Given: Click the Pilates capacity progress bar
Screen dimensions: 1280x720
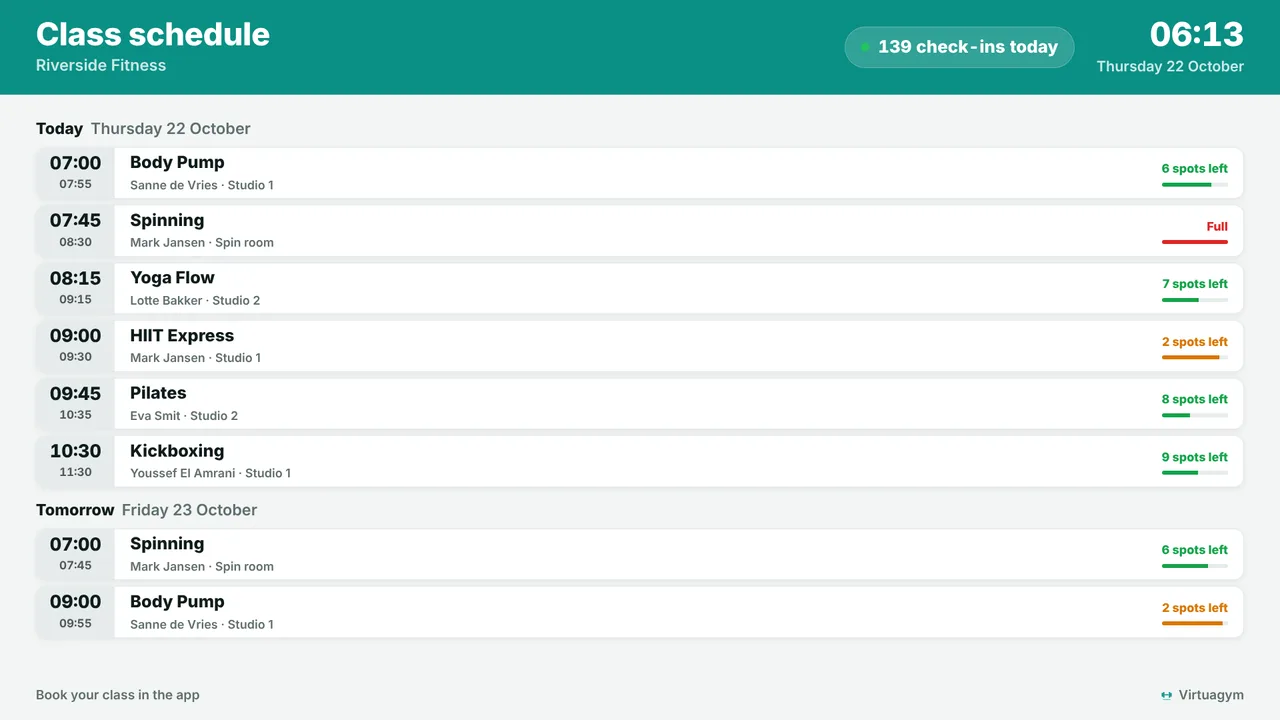Looking at the screenshot, I should click(x=1195, y=415).
